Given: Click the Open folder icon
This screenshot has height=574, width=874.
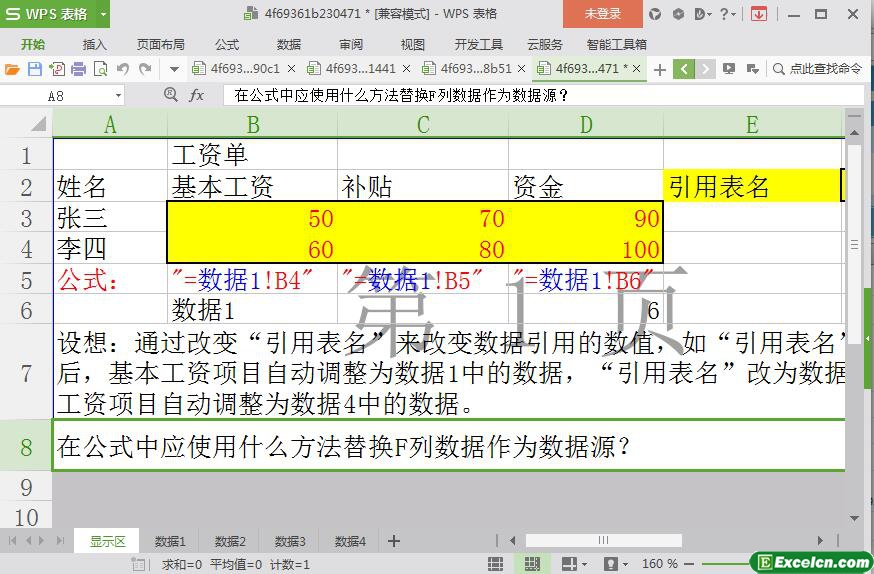Looking at the screenshot, I should 12,69.
